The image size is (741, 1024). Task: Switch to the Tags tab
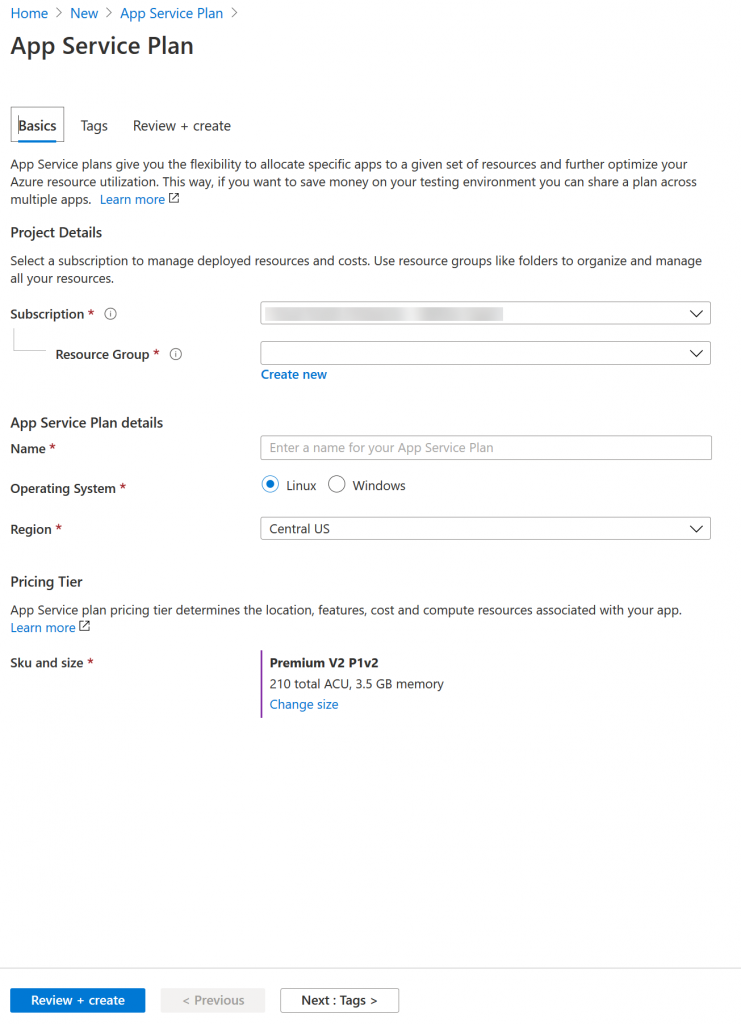point(94,125)
